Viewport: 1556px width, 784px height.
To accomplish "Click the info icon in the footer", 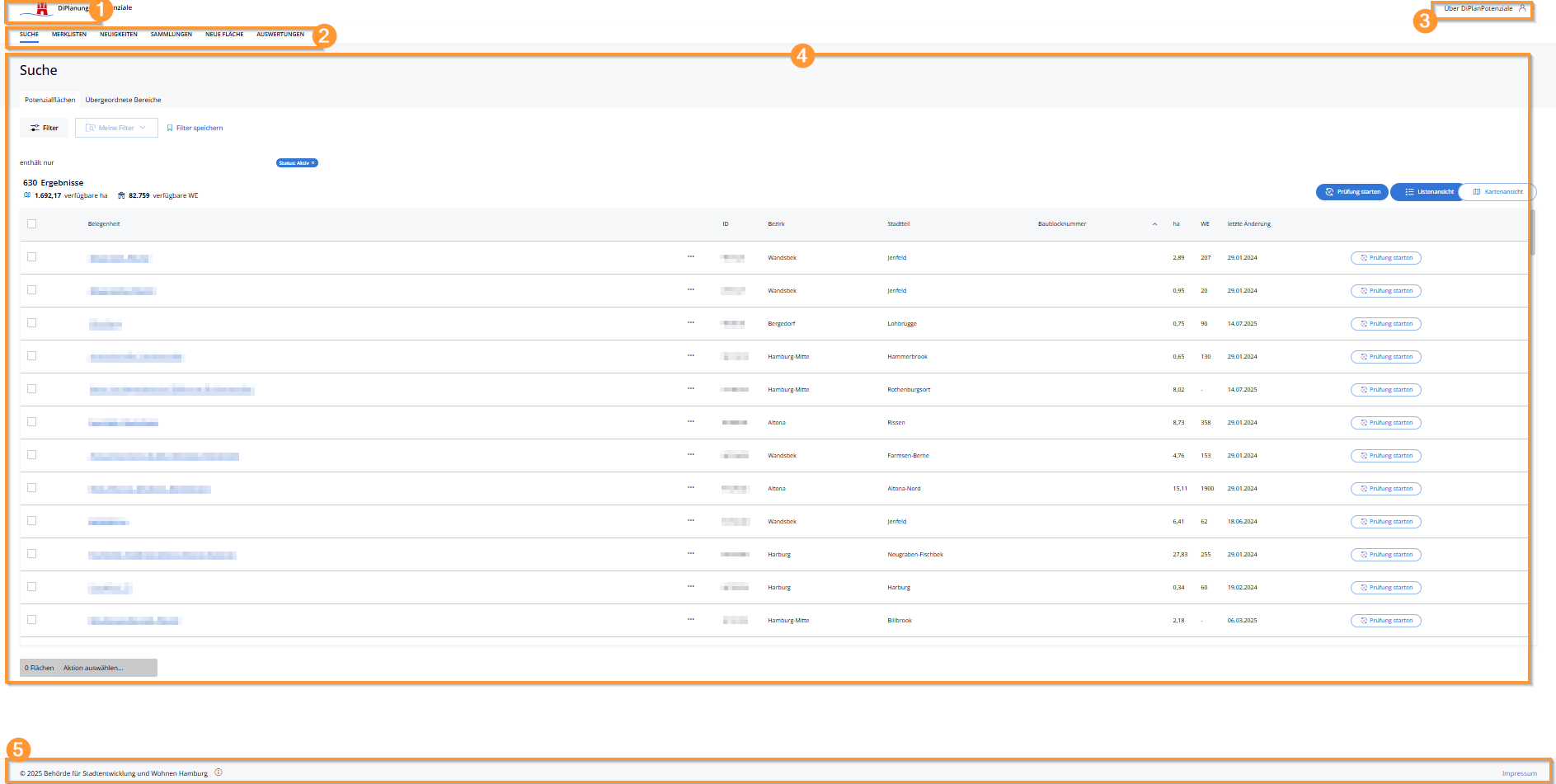I will click(x=219, y=772).
